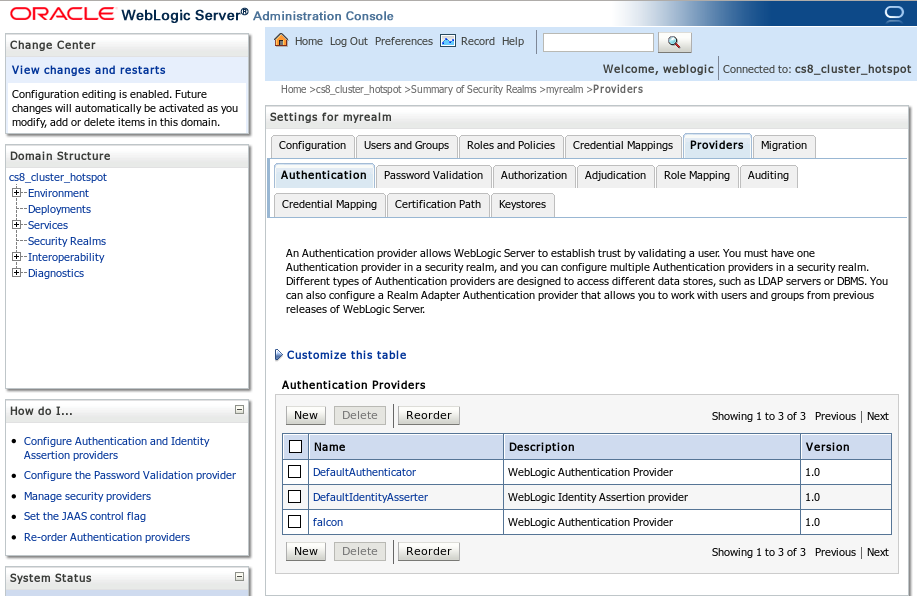Click the top Reorder button
Screen dimensions: 917x596
click(429, 415)
